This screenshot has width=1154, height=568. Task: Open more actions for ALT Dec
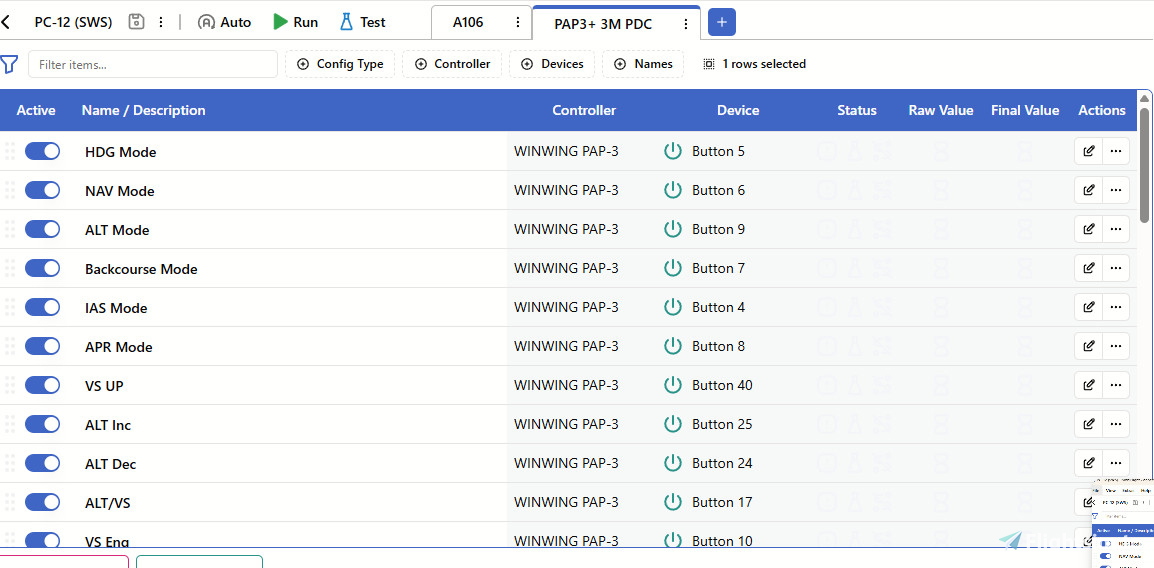pyautogui.click(x=1116, y=463)
